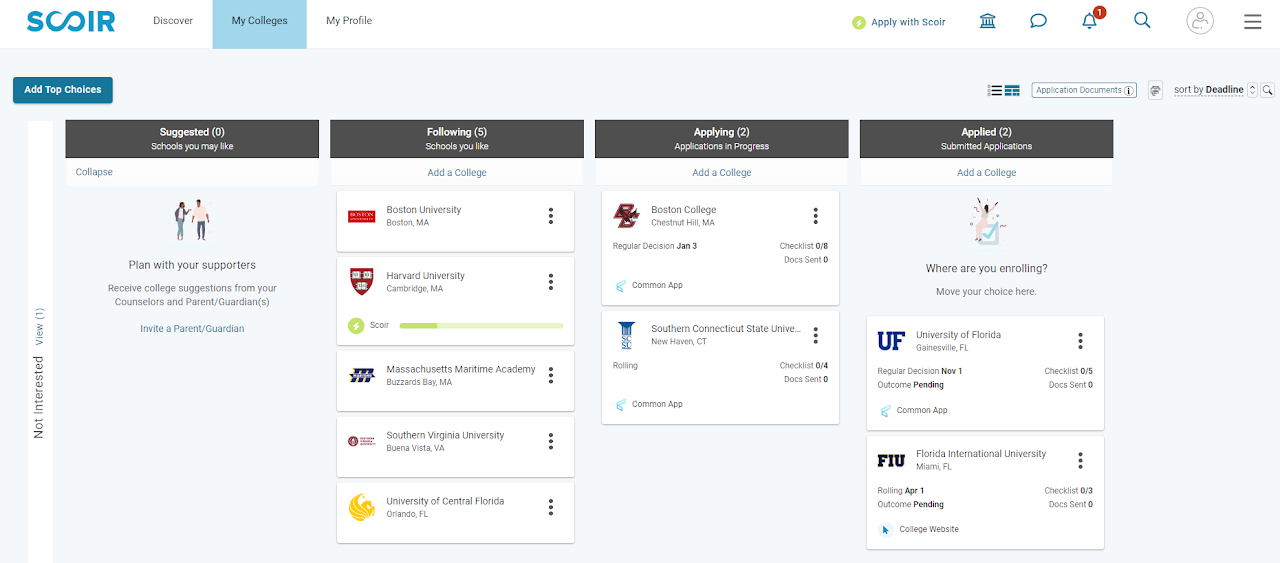Click the print icon

coord(1155,90)
